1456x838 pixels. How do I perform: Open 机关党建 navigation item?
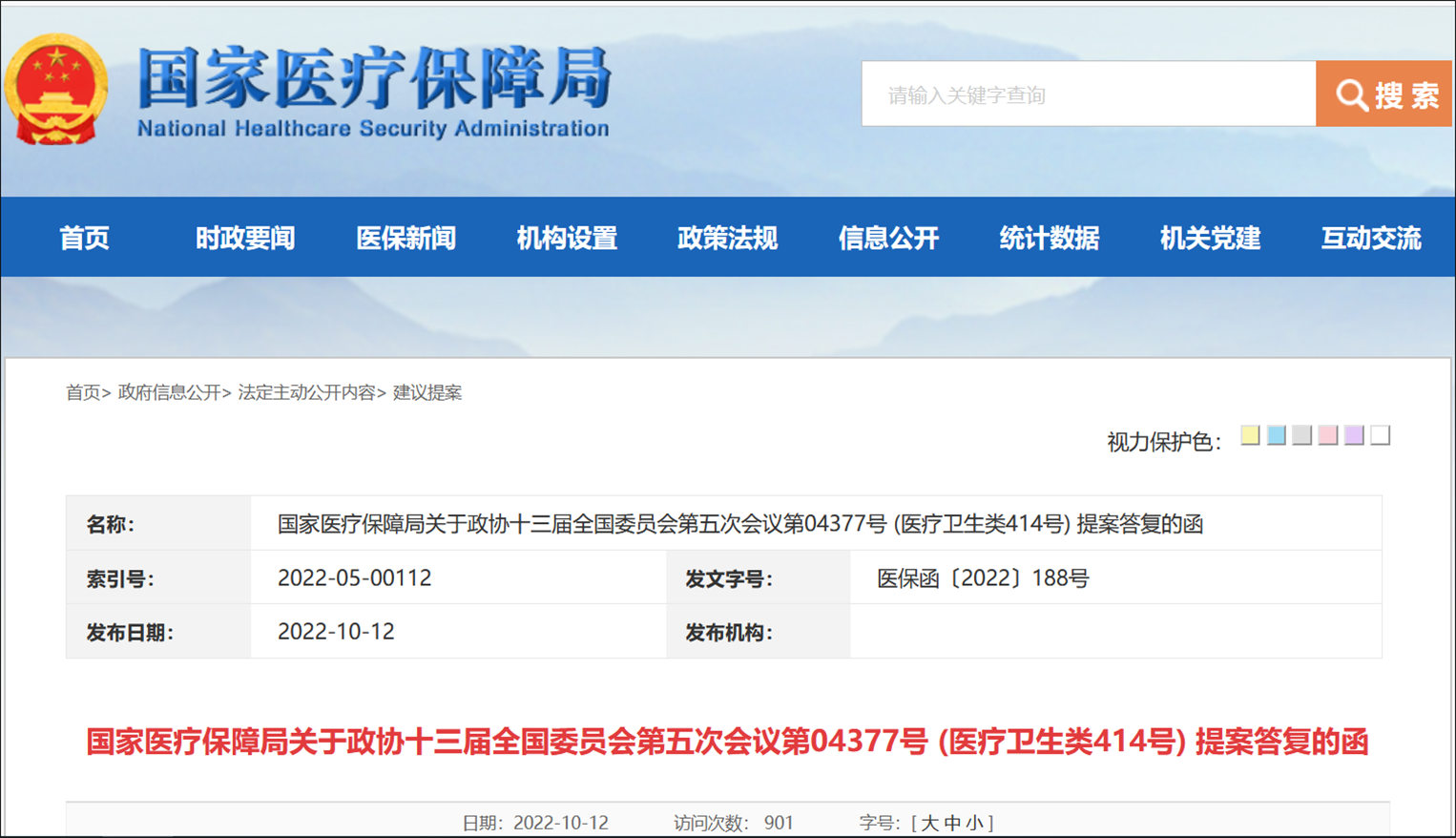1211,238
